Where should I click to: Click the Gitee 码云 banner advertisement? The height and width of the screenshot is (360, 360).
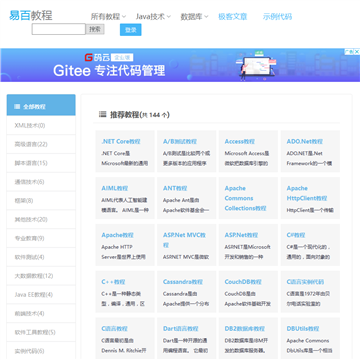(x=180, y=65)
